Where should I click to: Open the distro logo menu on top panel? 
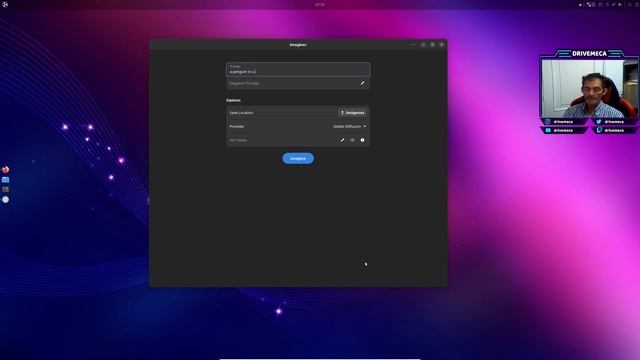[x=4, y=4]
